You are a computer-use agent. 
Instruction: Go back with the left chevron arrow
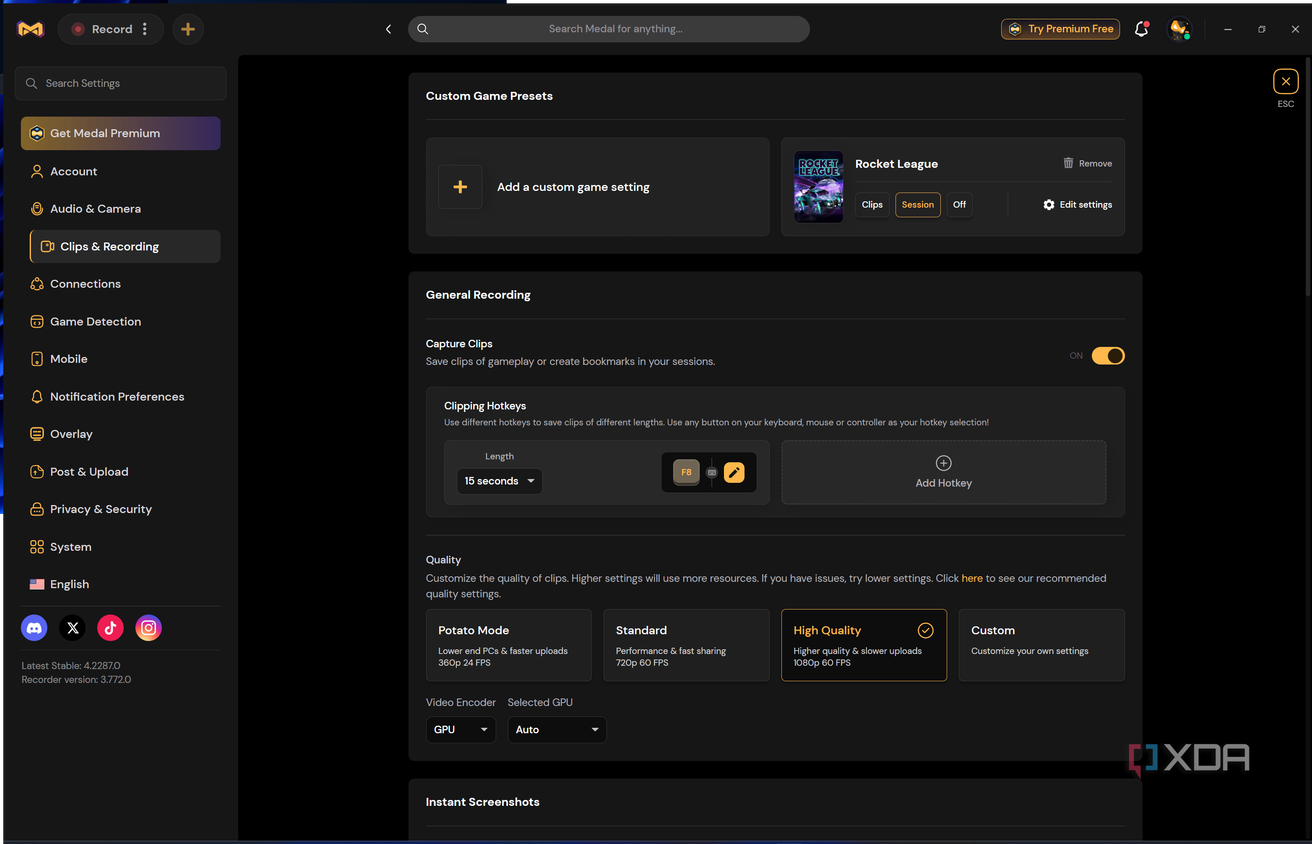pyautogui.click(x=388, y=29)
